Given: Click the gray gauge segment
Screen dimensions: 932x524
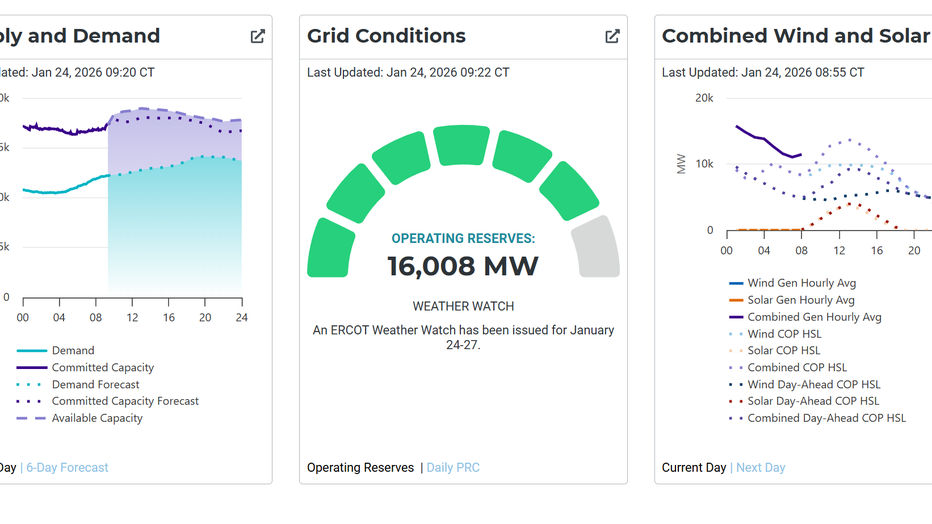Looking at the screenshot, I should click(595, 248).
